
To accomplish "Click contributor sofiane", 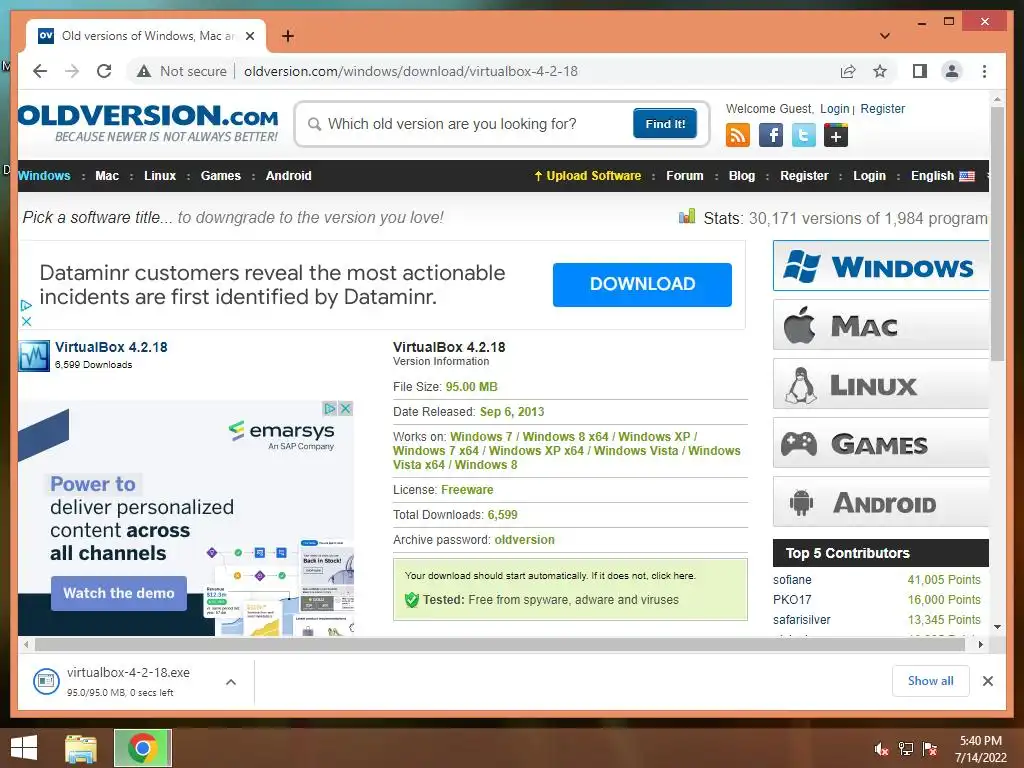I will (x=792, y=580).
